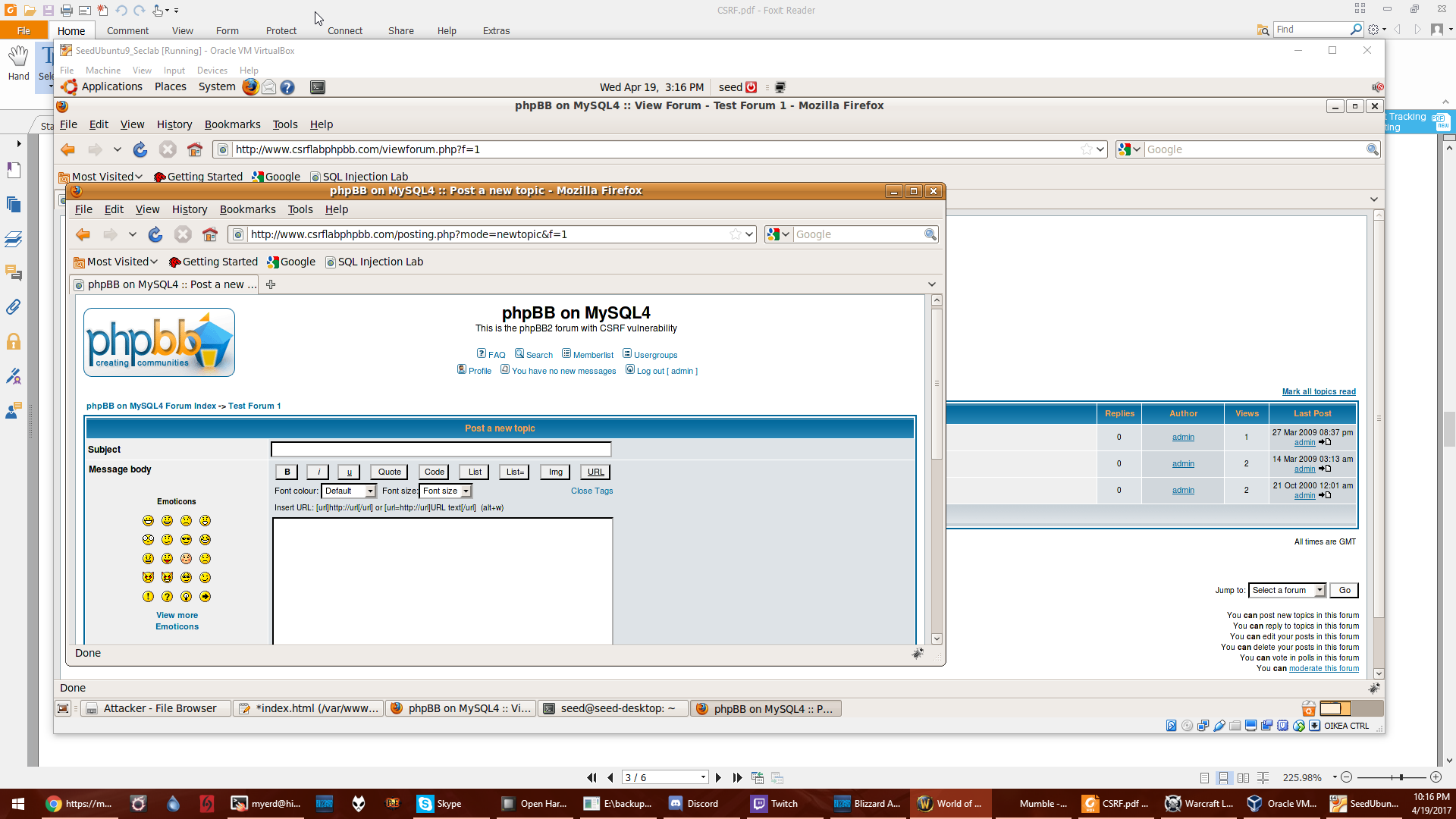Image resolution: width=1456 pixels, height=819 pixels.
Task: Open the Layers panel in sidebar
Action: click(x=14, y=240)
